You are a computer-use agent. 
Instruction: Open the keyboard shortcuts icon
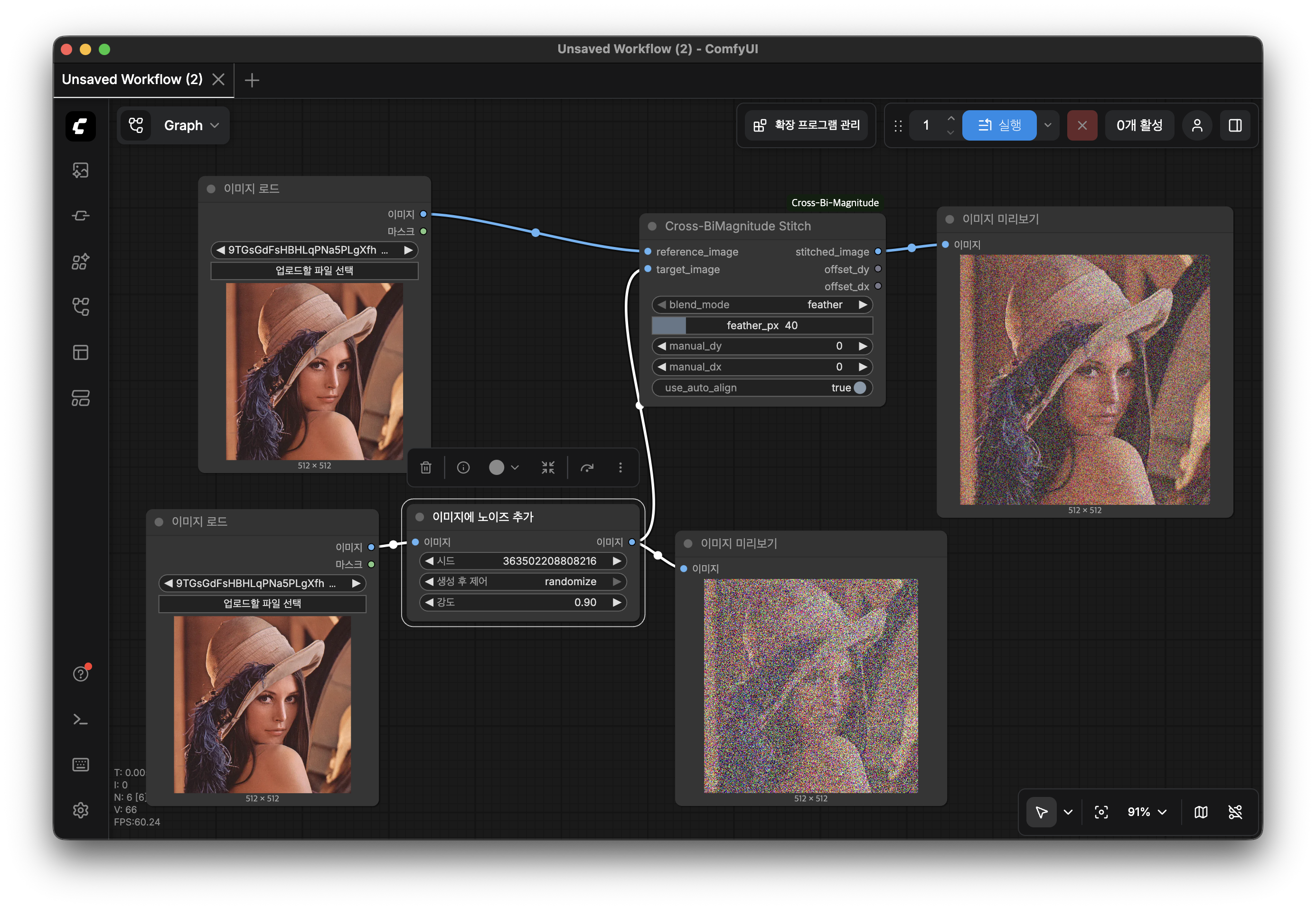click(80, 765)
